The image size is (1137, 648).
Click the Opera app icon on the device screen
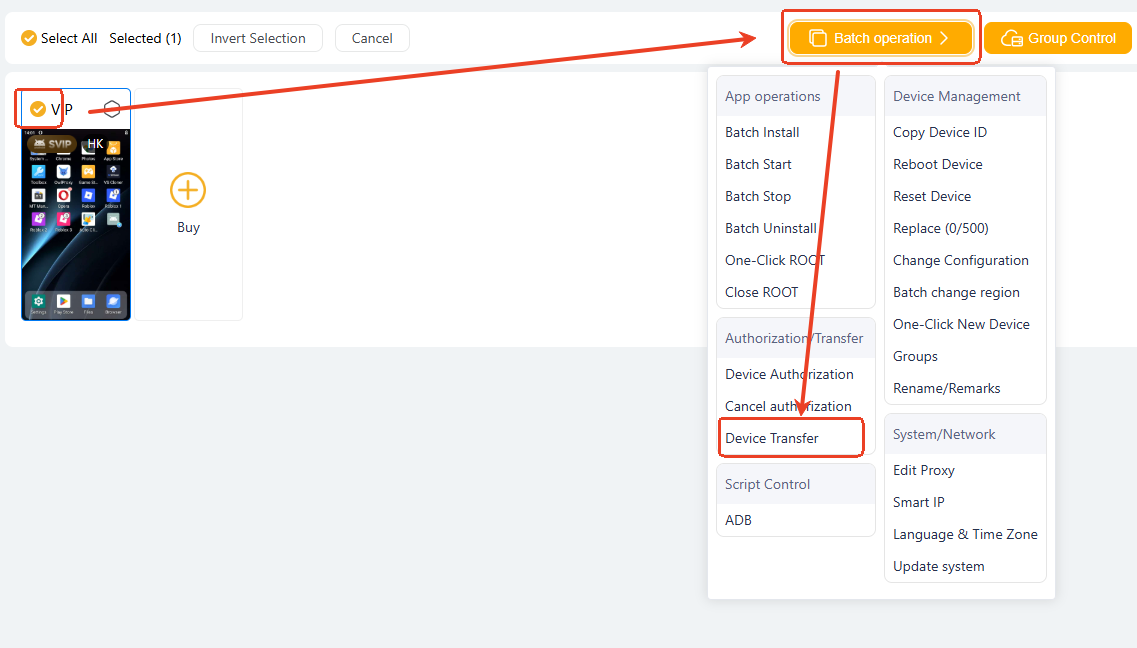(x=64, y=195)
